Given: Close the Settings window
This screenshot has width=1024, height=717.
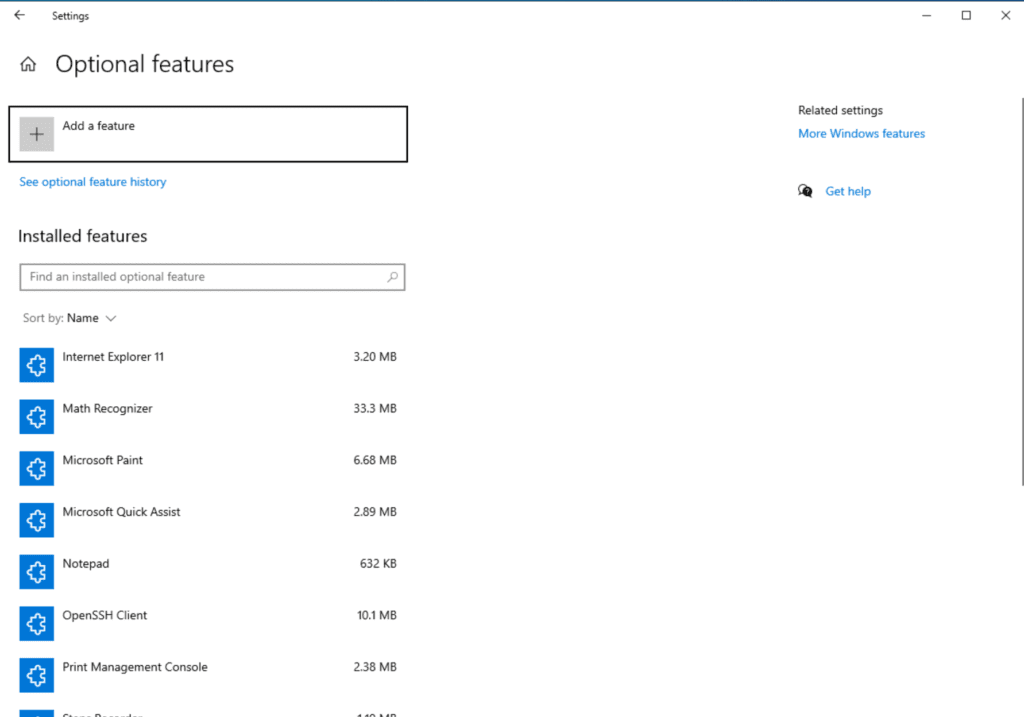Looking at the screenshot, I should click(1006, 15).
